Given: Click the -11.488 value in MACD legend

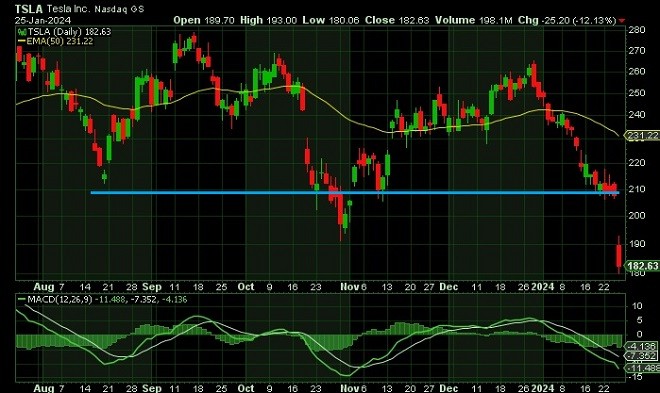Looking at the screenshot, I should [x=110, y=300].
